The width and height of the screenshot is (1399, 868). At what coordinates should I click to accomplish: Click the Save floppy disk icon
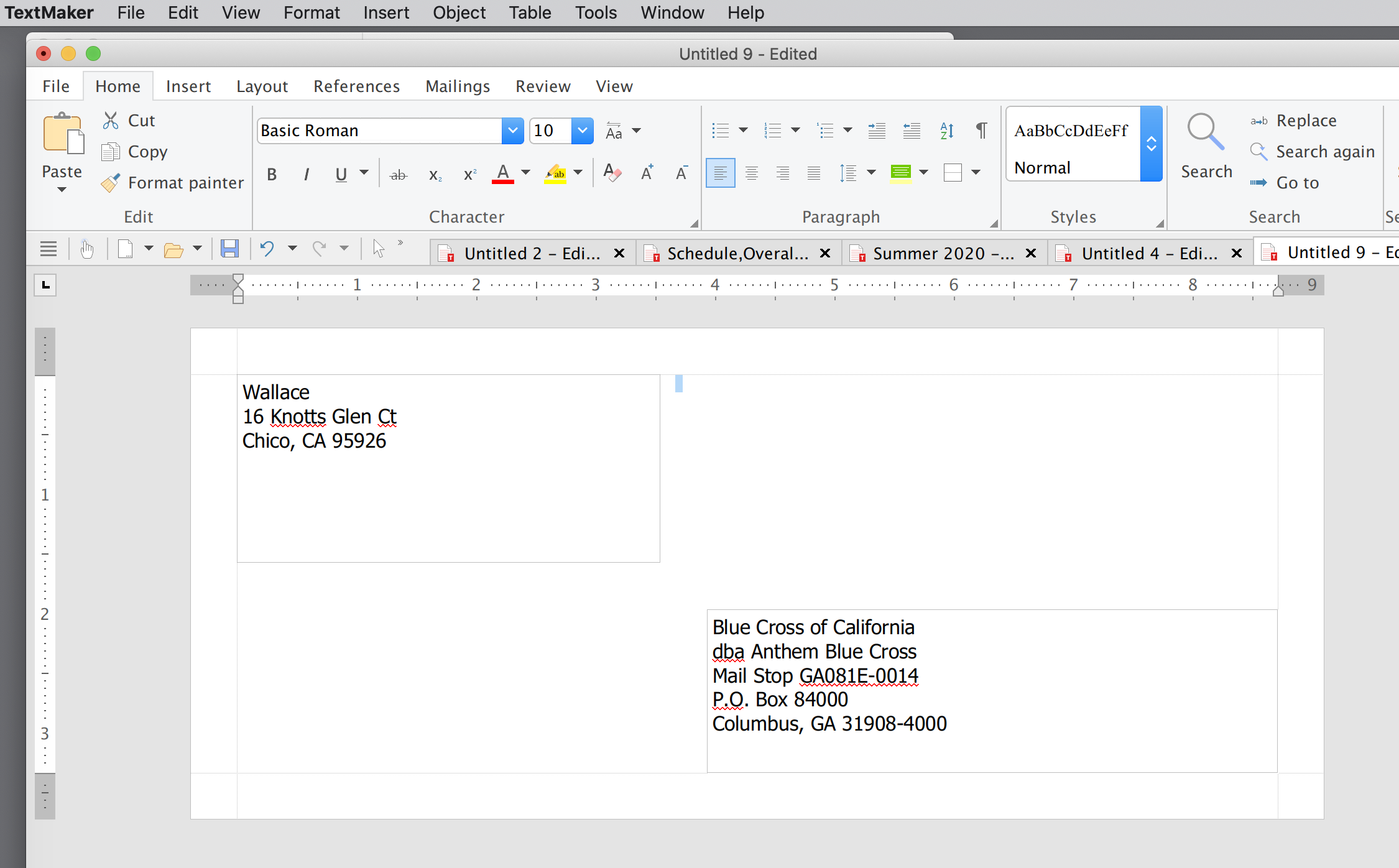click(x=229, y=249)
